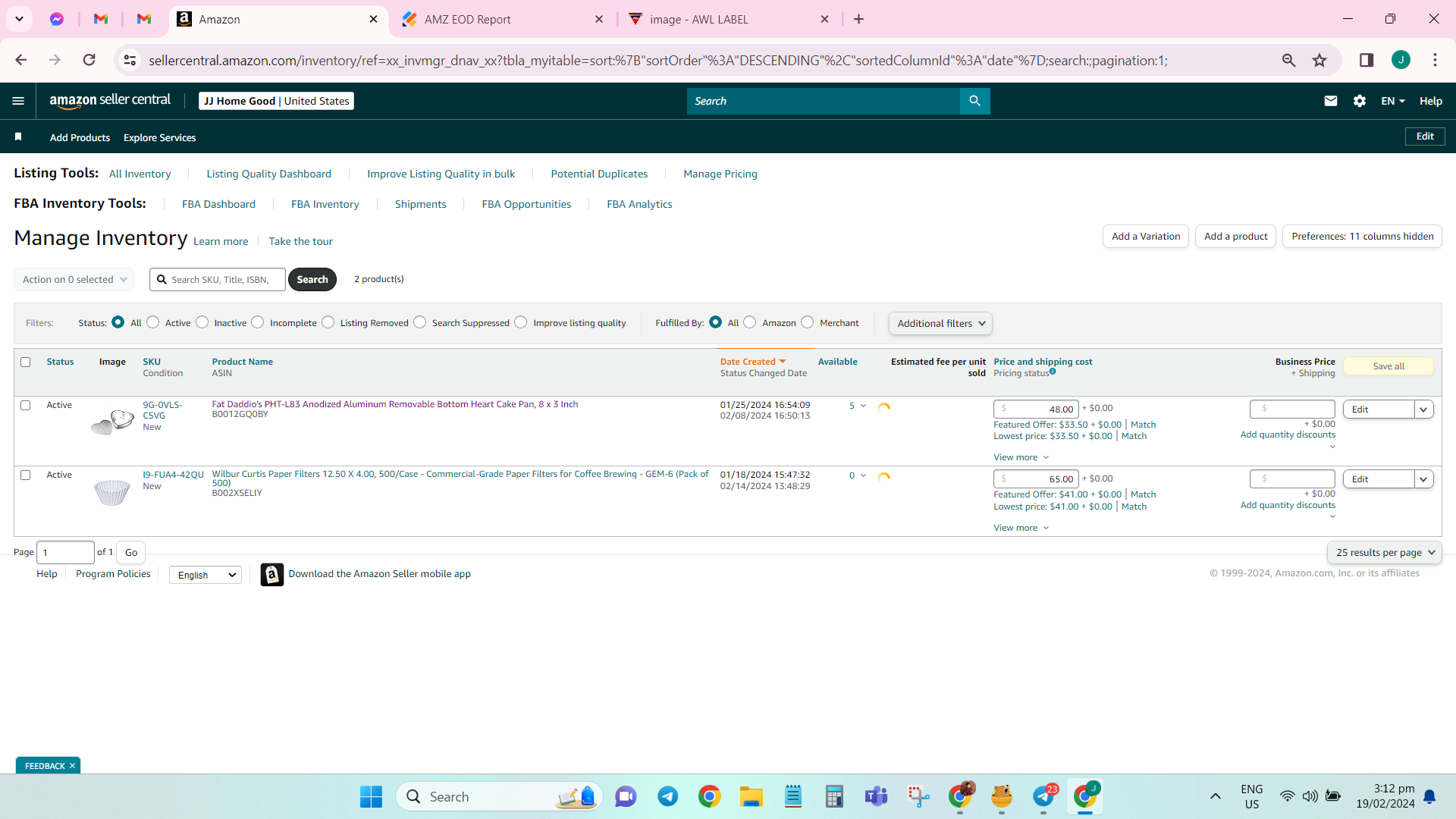This screenshot has width=1456, height=819.
Task: Open the Chrome profile avatar J
Action: pos(1401,60)
